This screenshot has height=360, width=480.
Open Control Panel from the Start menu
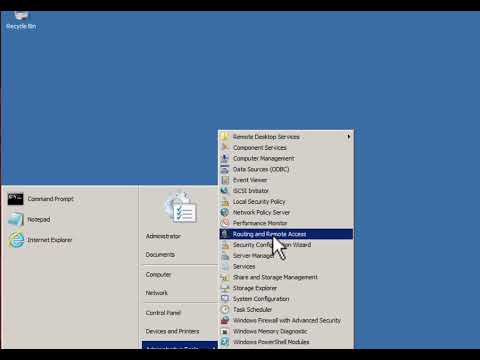163,313
